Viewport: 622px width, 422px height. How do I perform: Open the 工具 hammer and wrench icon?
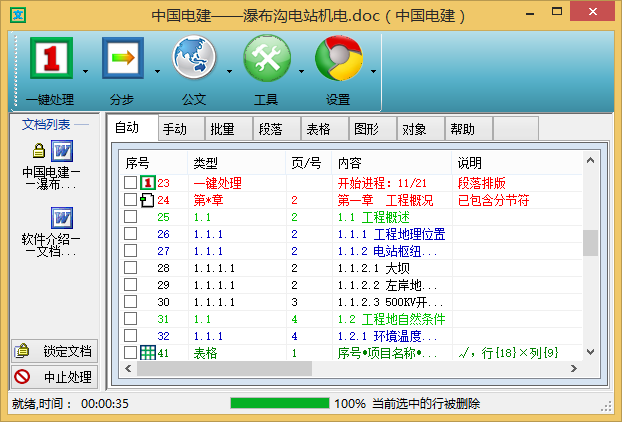coord(267,58)
